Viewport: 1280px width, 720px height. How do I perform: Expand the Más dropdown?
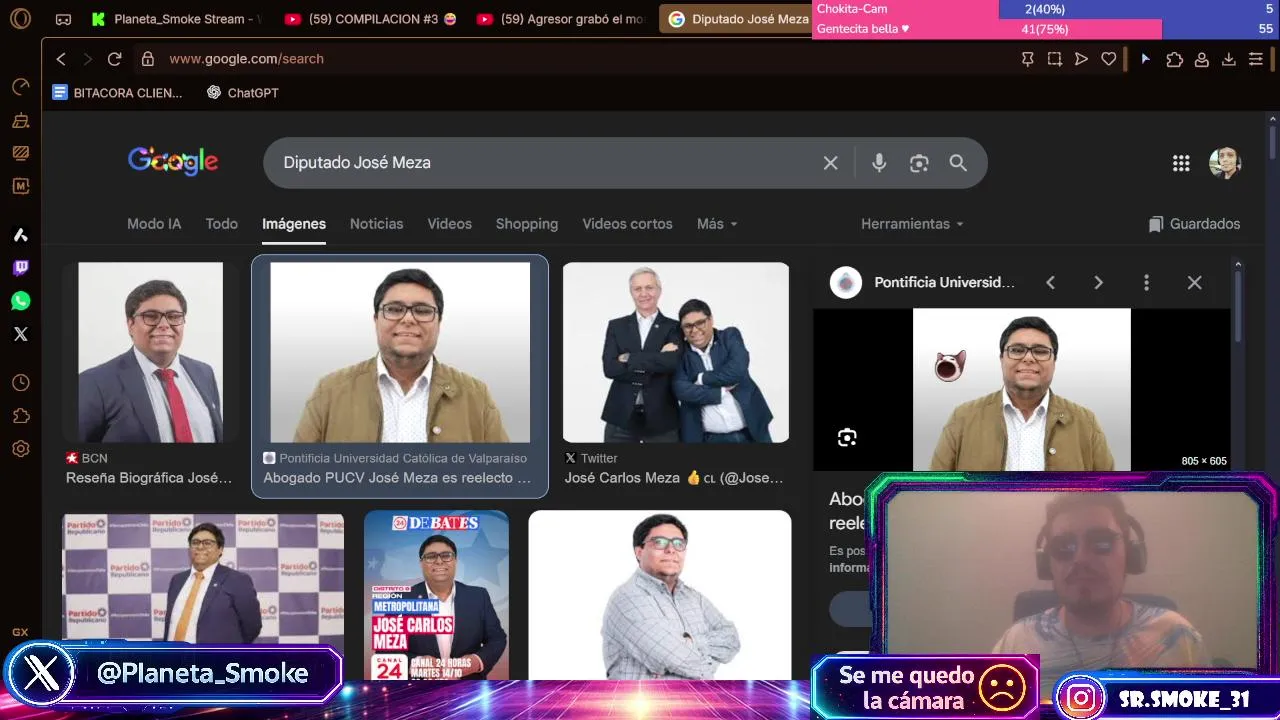pos(717,224)
